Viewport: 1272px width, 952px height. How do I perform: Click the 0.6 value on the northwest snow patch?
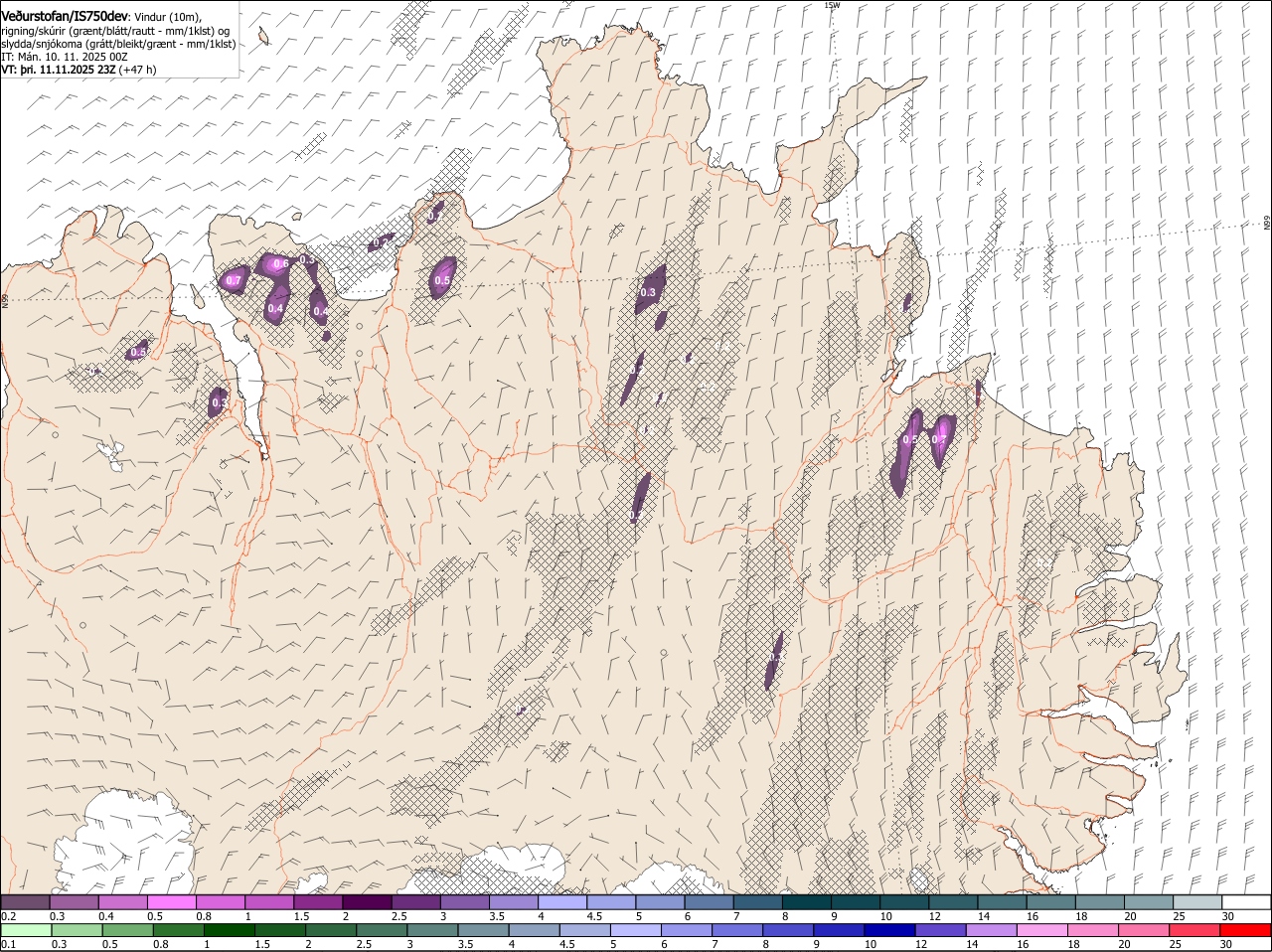pyautogui.click(x=281, y=263)
